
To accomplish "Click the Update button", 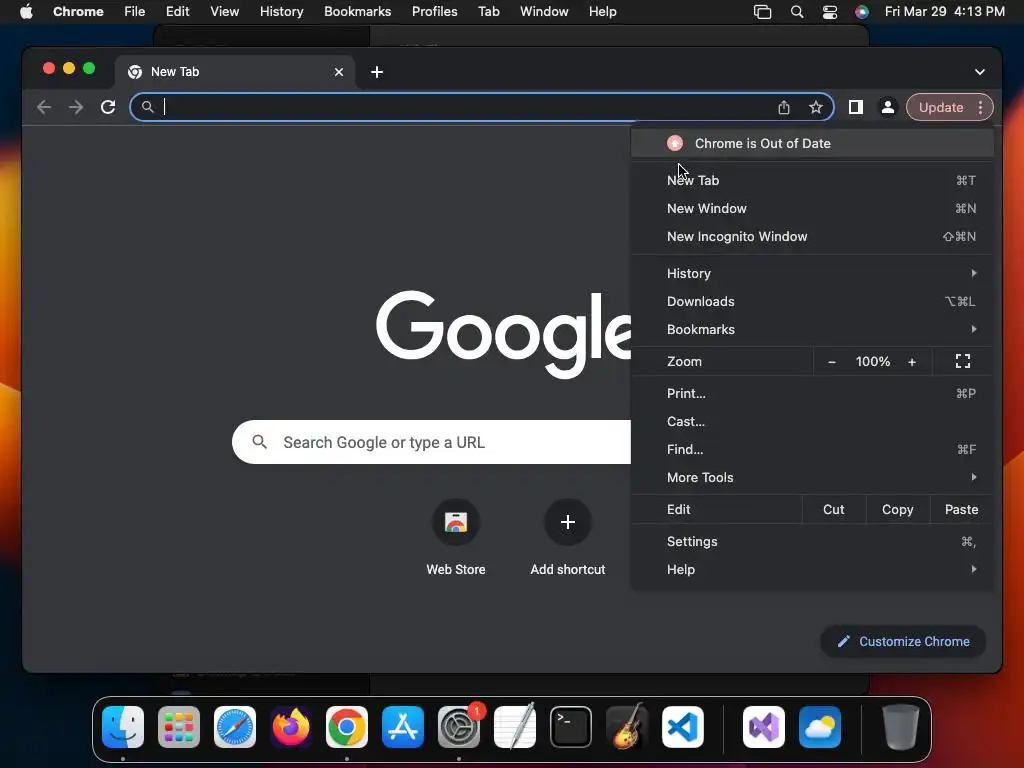I will coord(940,107).
